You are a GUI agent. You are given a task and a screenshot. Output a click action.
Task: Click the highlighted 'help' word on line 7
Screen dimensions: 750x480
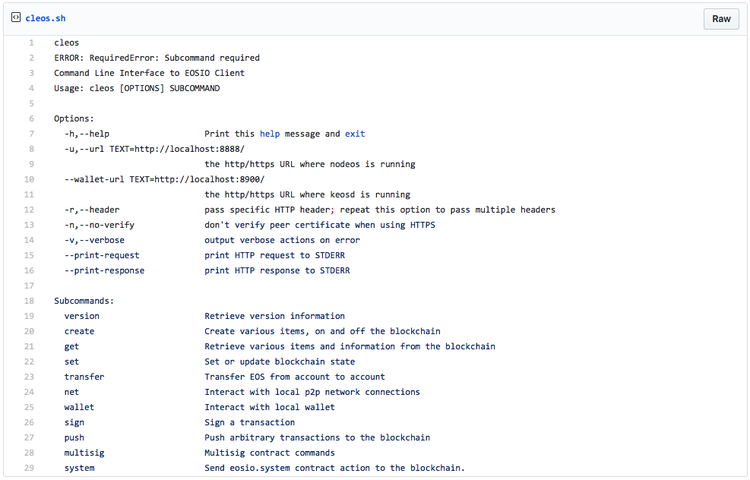270,134
